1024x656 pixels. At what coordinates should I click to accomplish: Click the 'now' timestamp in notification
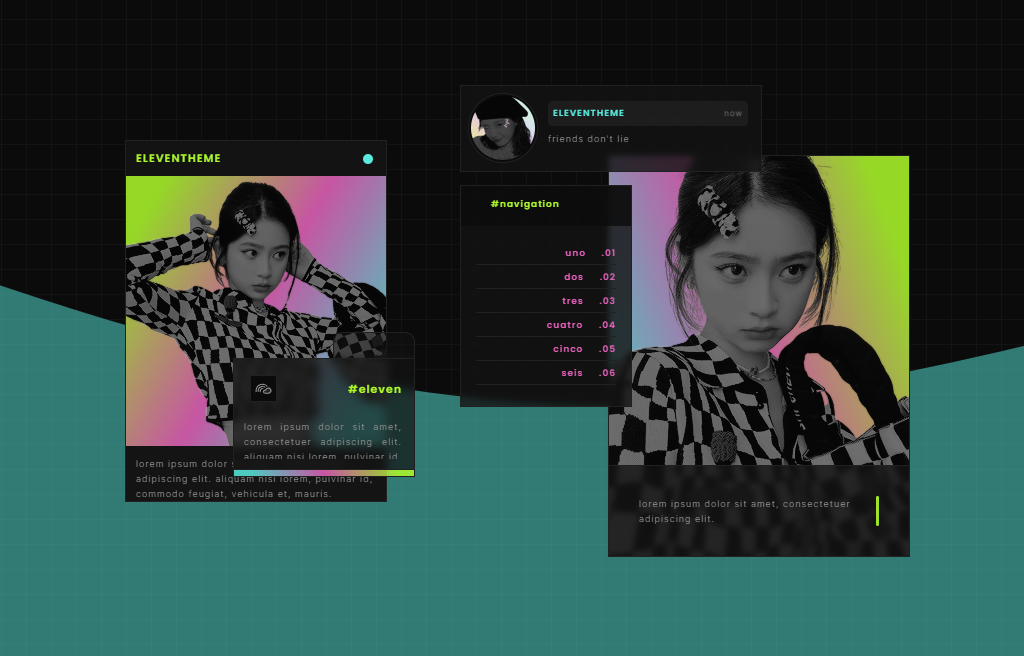[x=733, y=114]
